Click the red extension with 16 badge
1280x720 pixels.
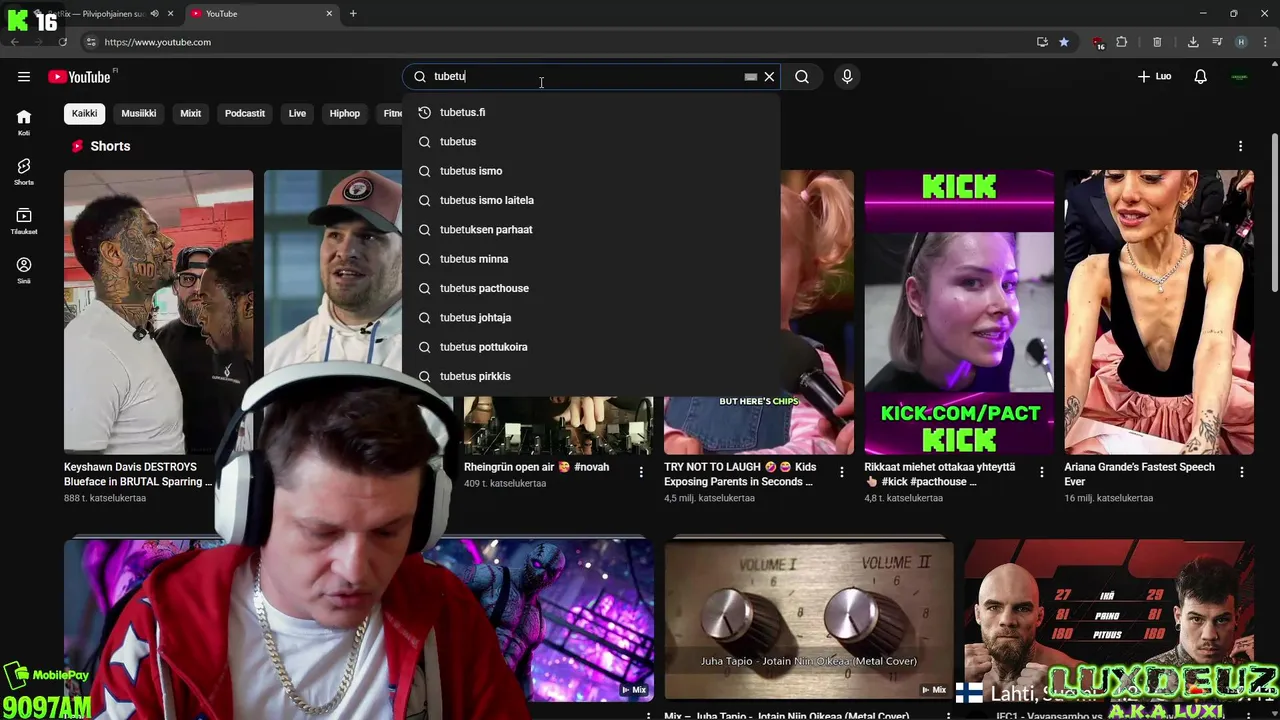(1098, 43)
